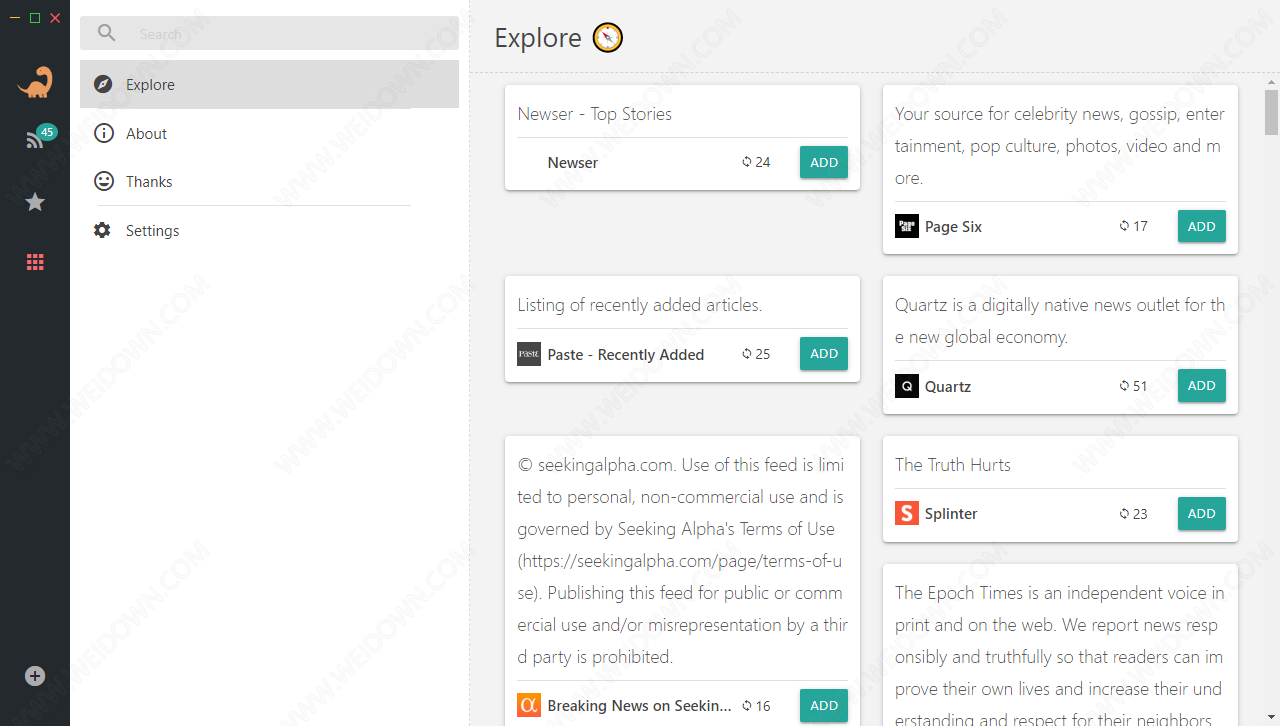This screenshot has width=1280, height=726.
Task: Click 'Listing of recently added articles.' text
Action: pyautogui.click(x=640, y=305)
